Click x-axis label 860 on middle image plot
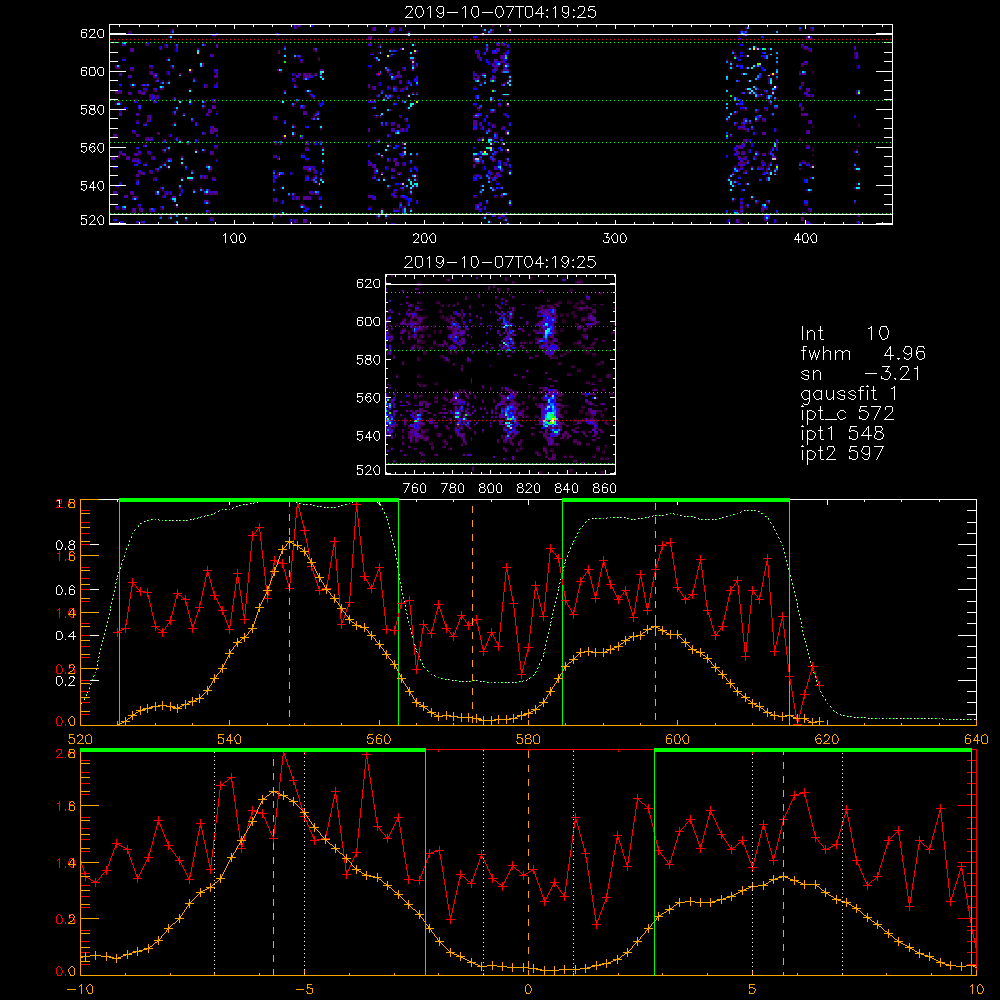Image resolution: width=1000 pixels, height=1000 pixels. coord(605,489)
